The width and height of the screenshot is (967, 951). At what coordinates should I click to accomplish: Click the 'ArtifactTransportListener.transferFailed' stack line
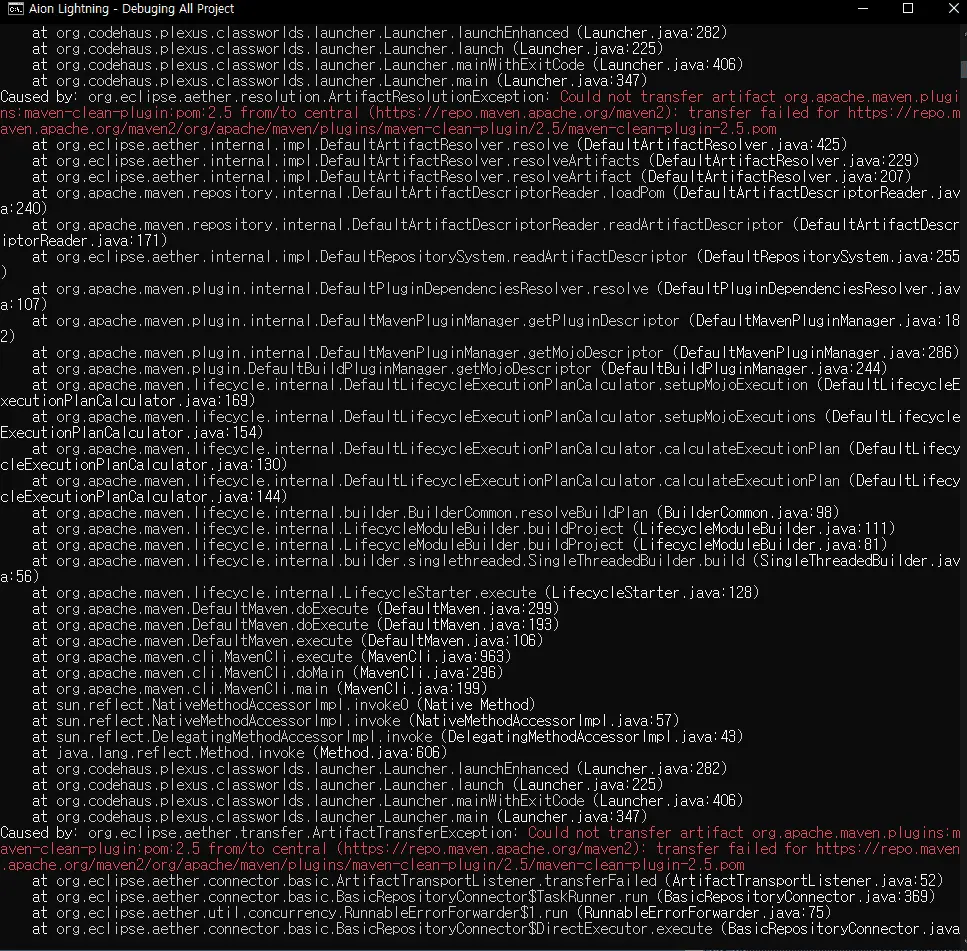click(488, 881)
